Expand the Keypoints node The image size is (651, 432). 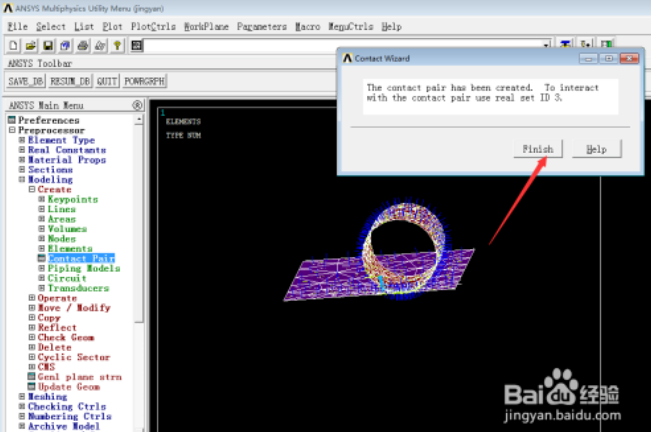[42, 199]
